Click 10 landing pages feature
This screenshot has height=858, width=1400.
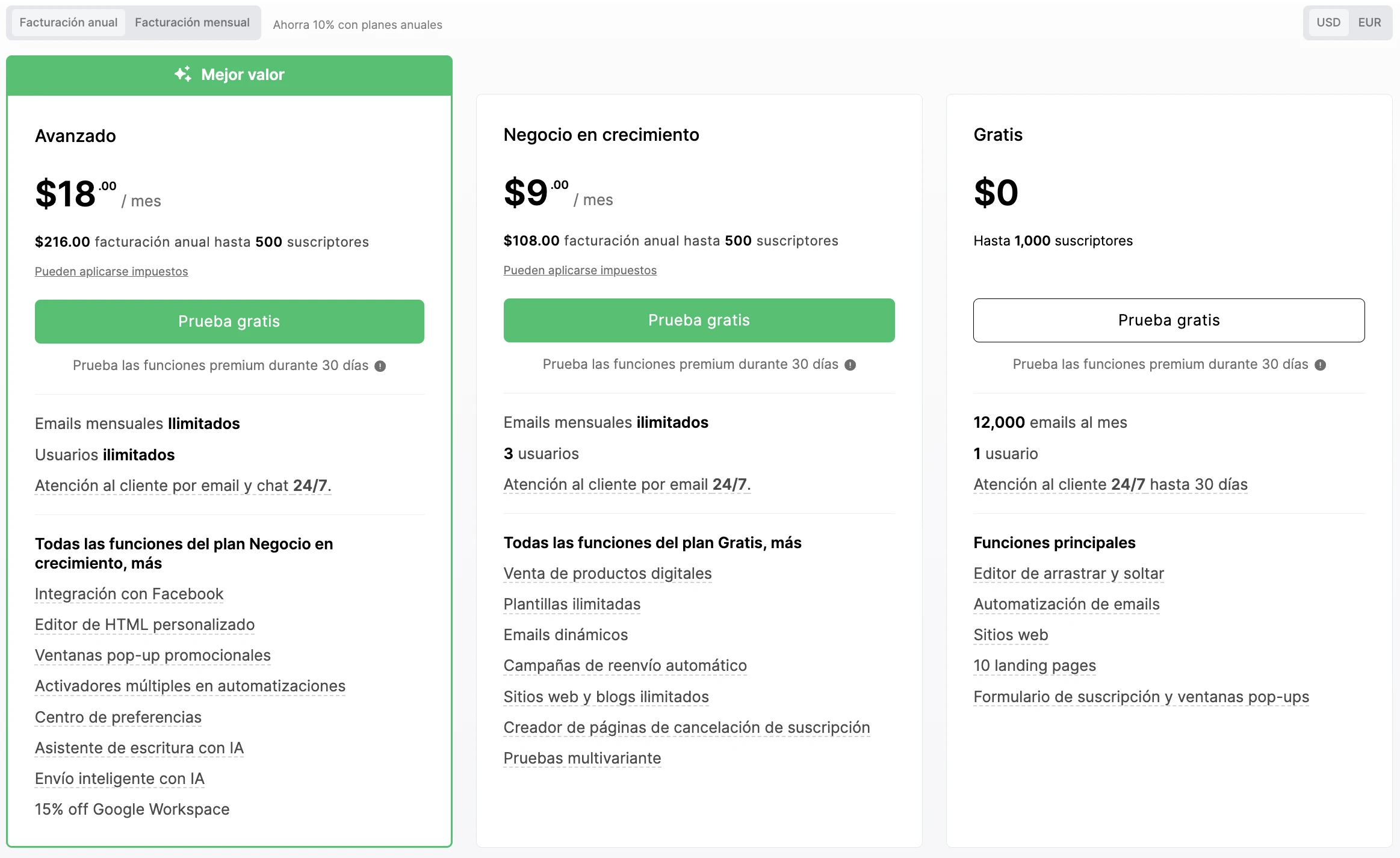tap(1034, 665)
